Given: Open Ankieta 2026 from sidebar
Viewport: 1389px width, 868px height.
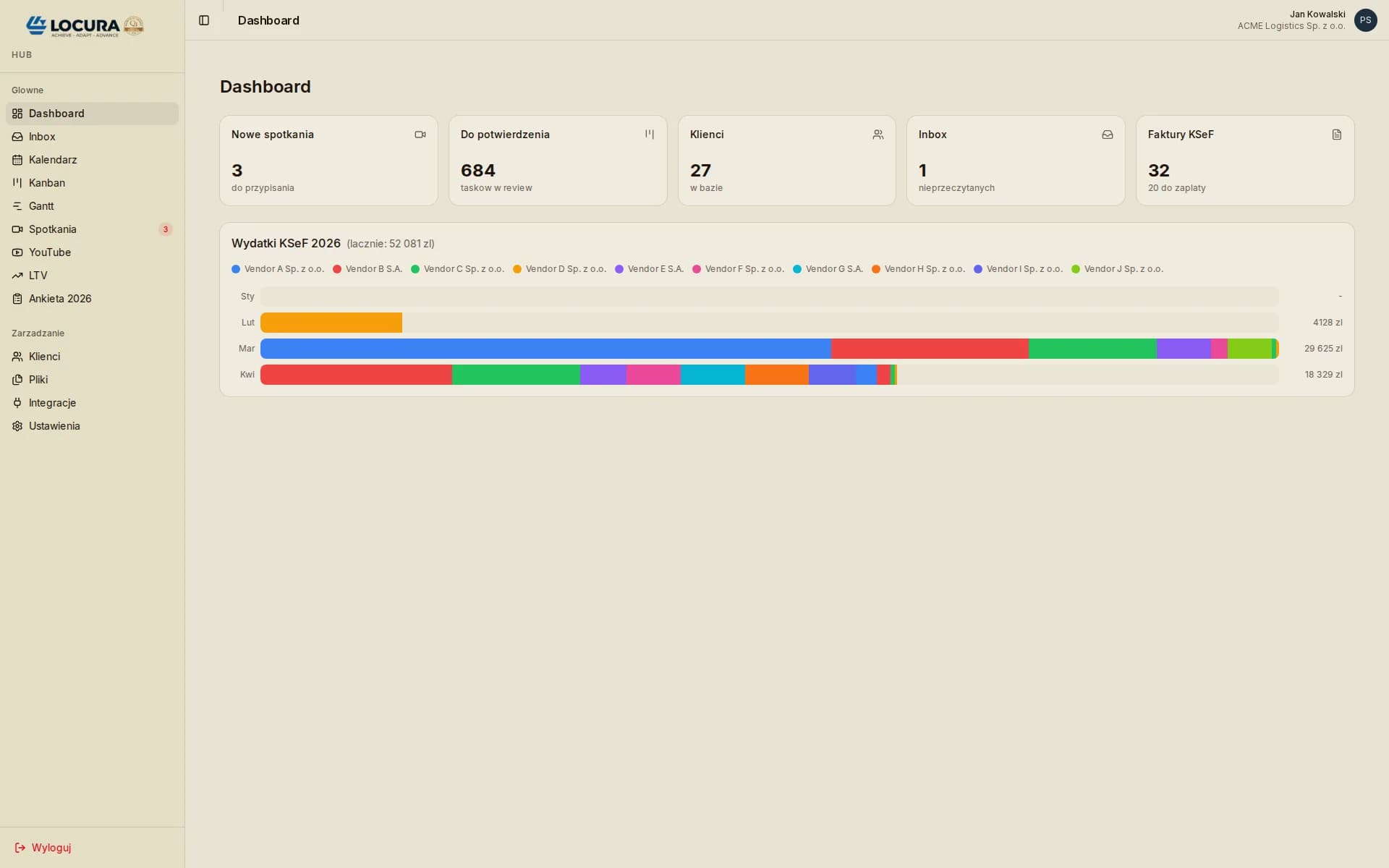Looking at the screenshot, I should (x=60, y=299).
